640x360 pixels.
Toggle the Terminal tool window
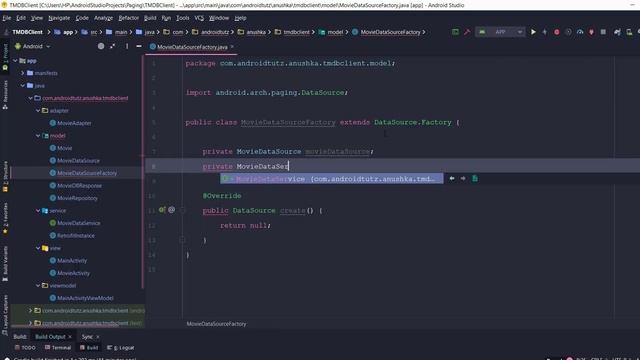(x=58, y=348)
